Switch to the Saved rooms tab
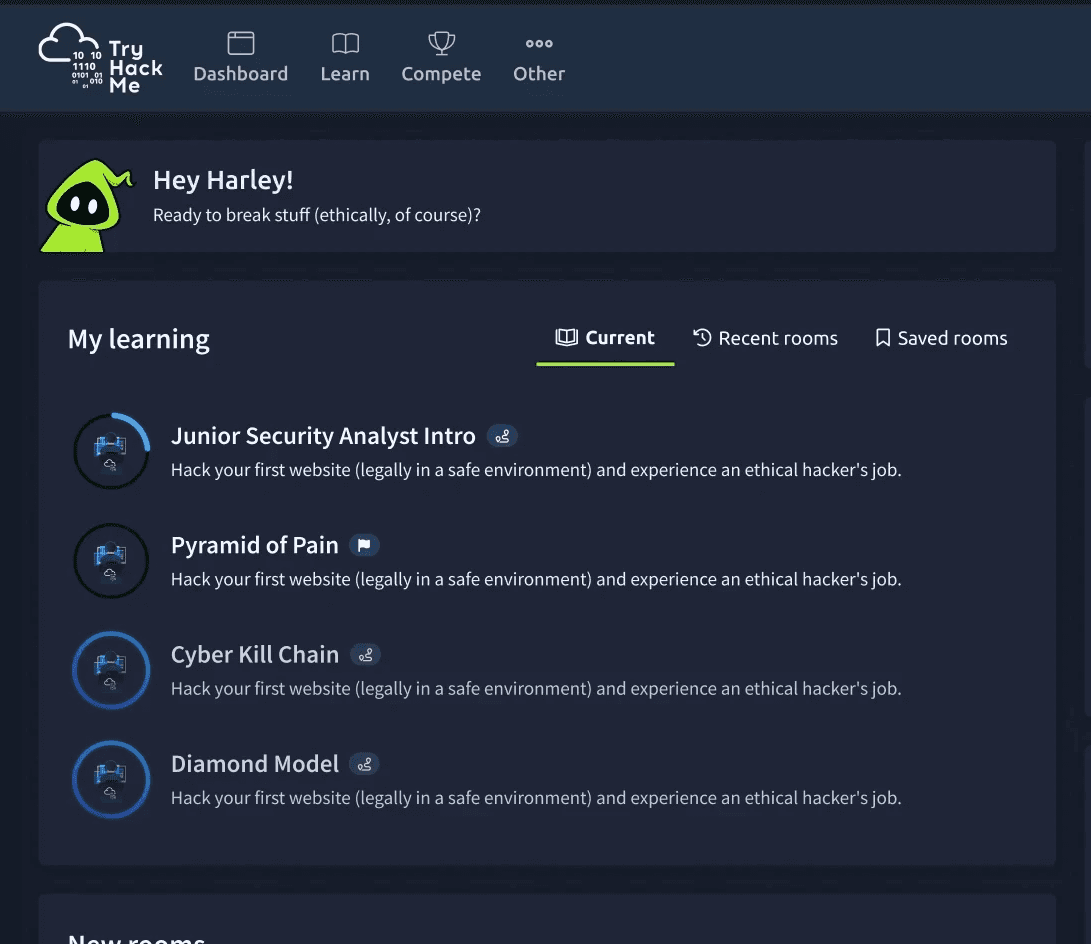Viewport: 1091px width, 944px height. [x=941, y=338]
